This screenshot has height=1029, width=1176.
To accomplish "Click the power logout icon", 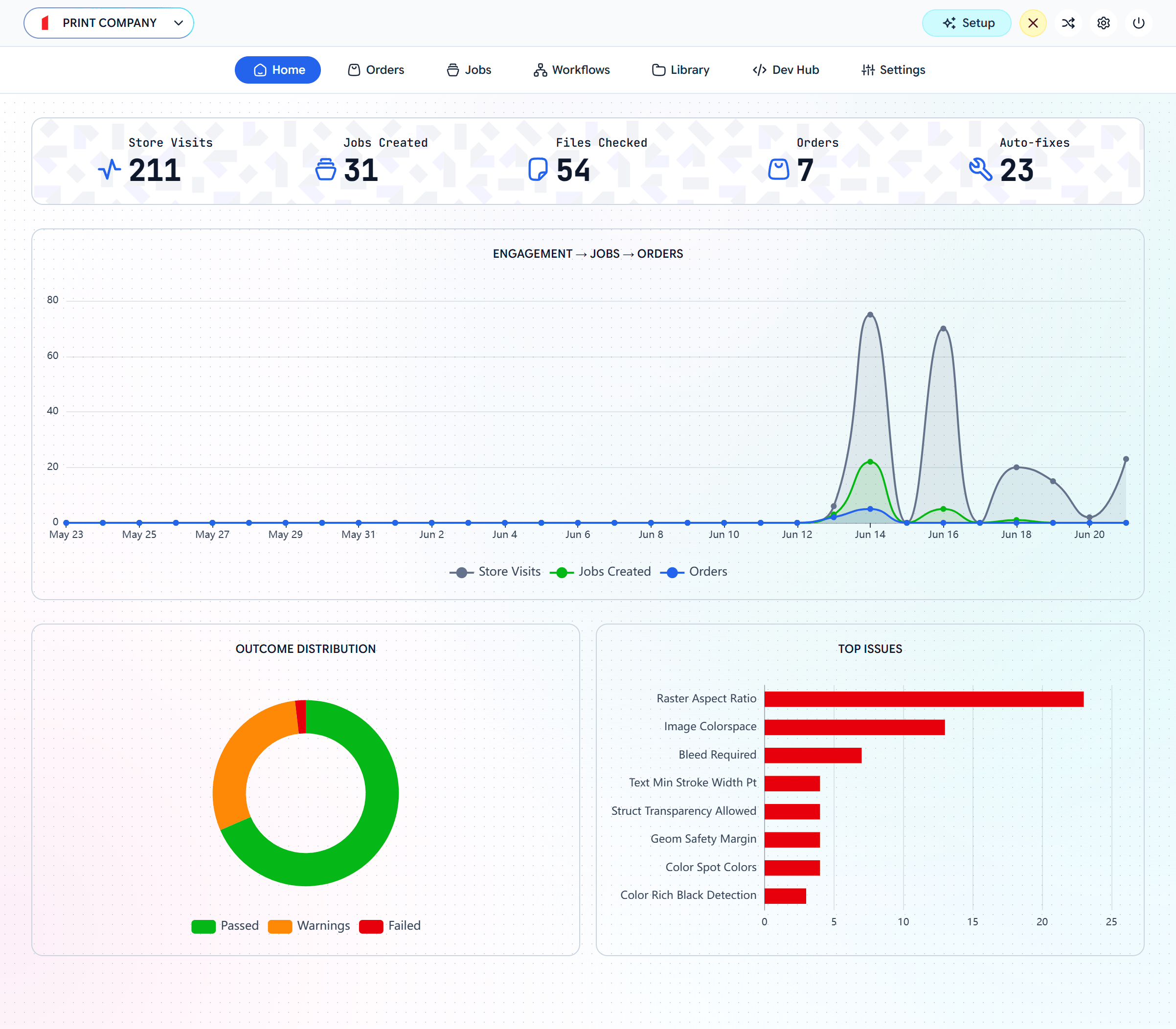I will pyautogui.click(x=1139, y=23).
